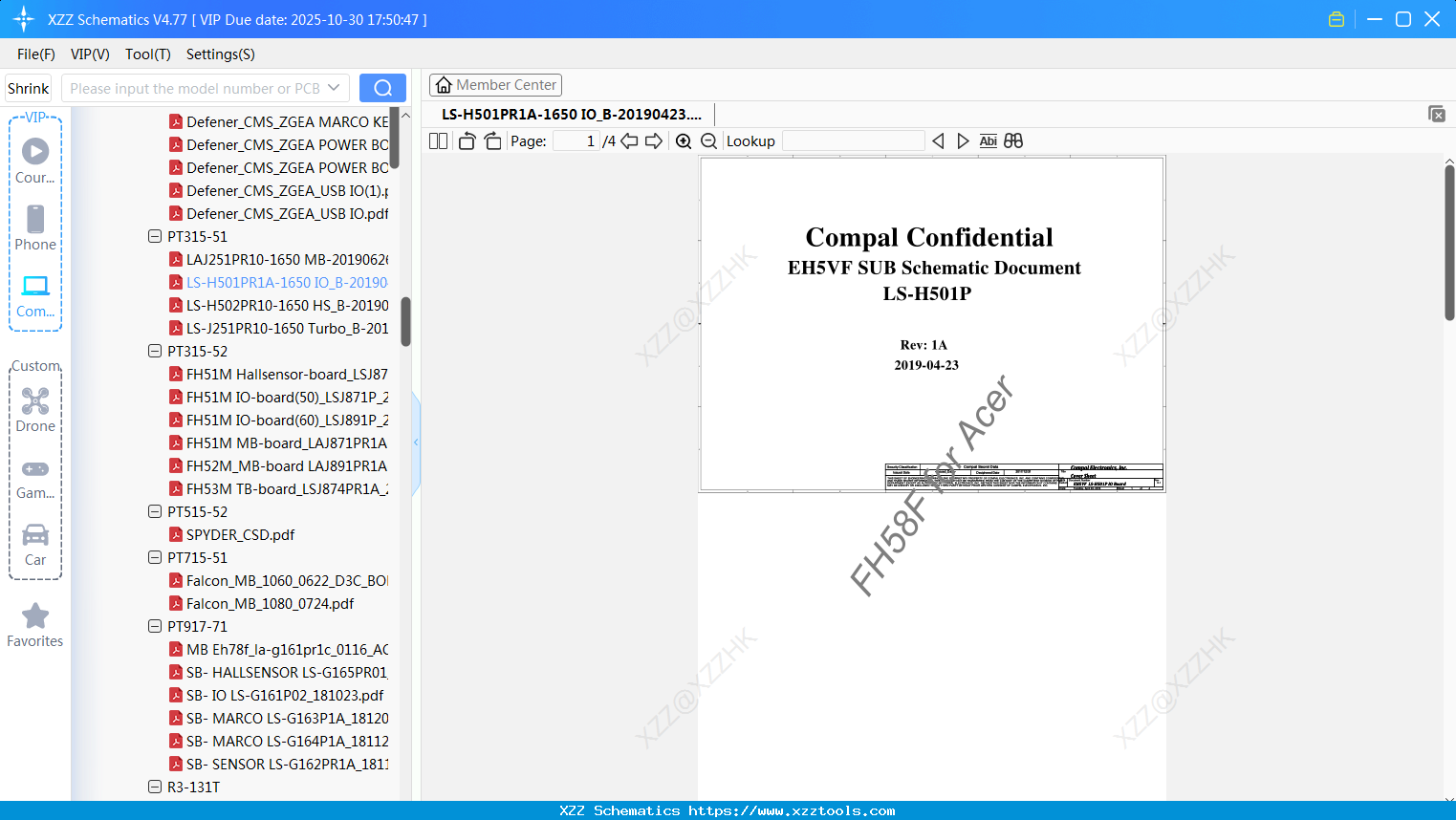
Task: Toggle whole-word match Abi icon
Action: click(x=989, y=141)
